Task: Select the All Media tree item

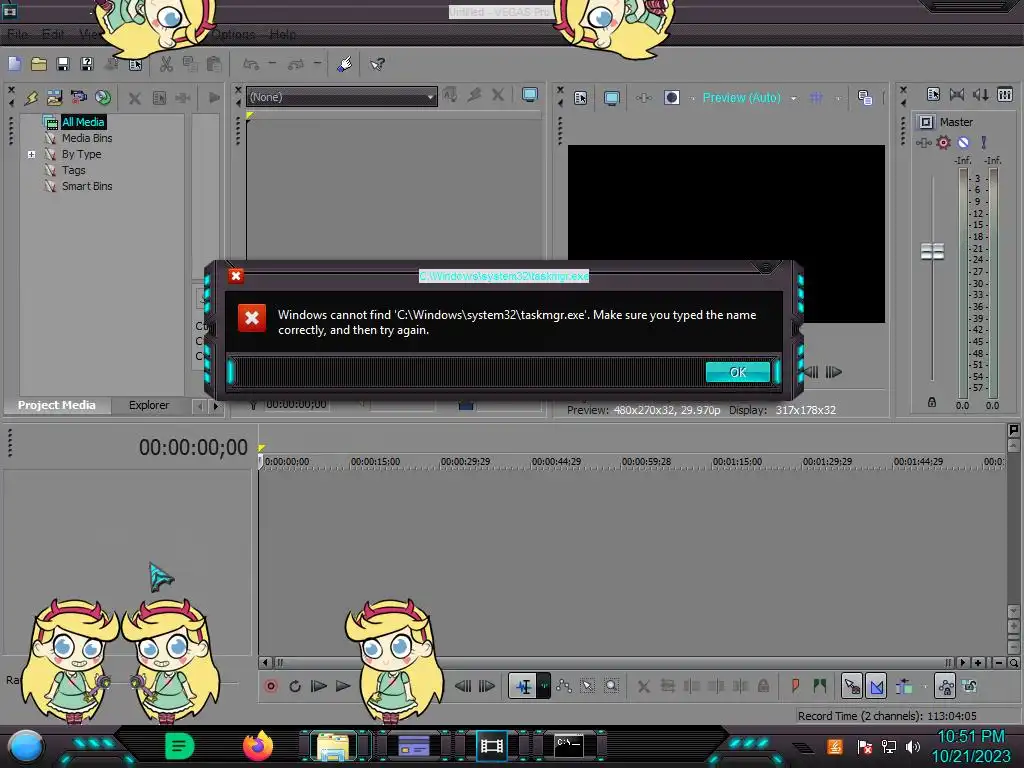Action: click(x=83, y=122)
